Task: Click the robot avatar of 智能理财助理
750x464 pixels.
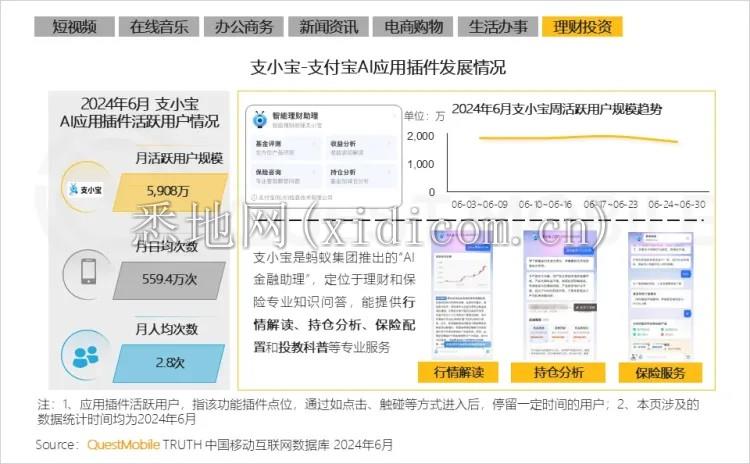Action: pyautogui.click(x=260, y=120)
